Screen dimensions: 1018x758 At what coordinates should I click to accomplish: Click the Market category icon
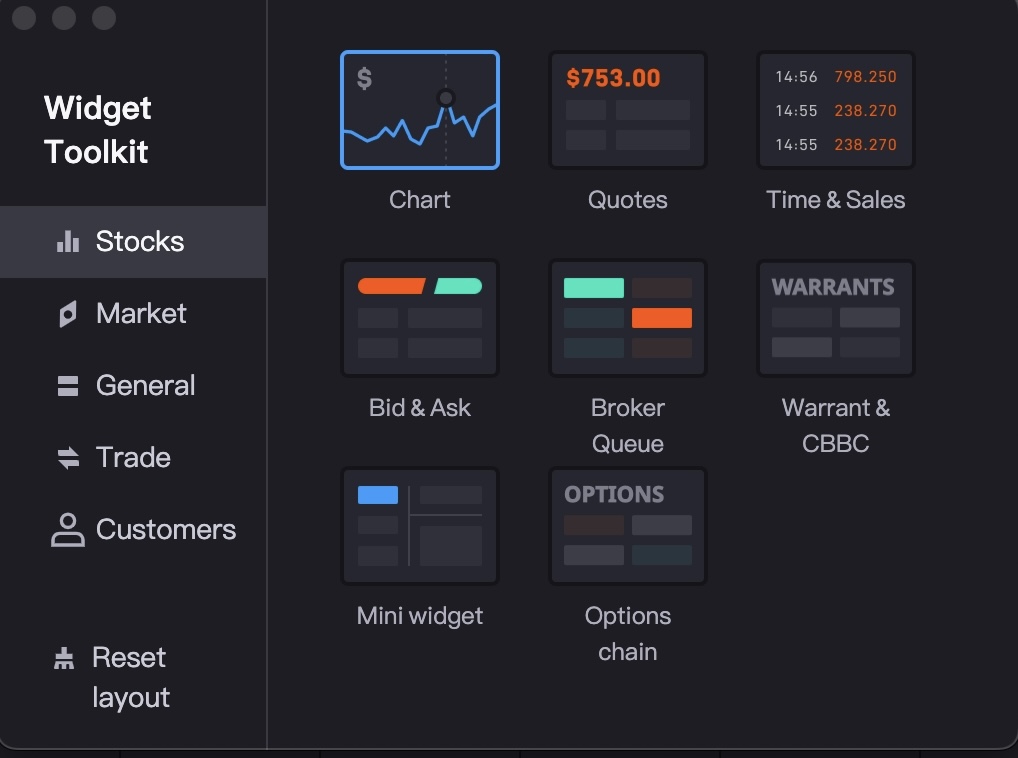[x=68, y=314]
